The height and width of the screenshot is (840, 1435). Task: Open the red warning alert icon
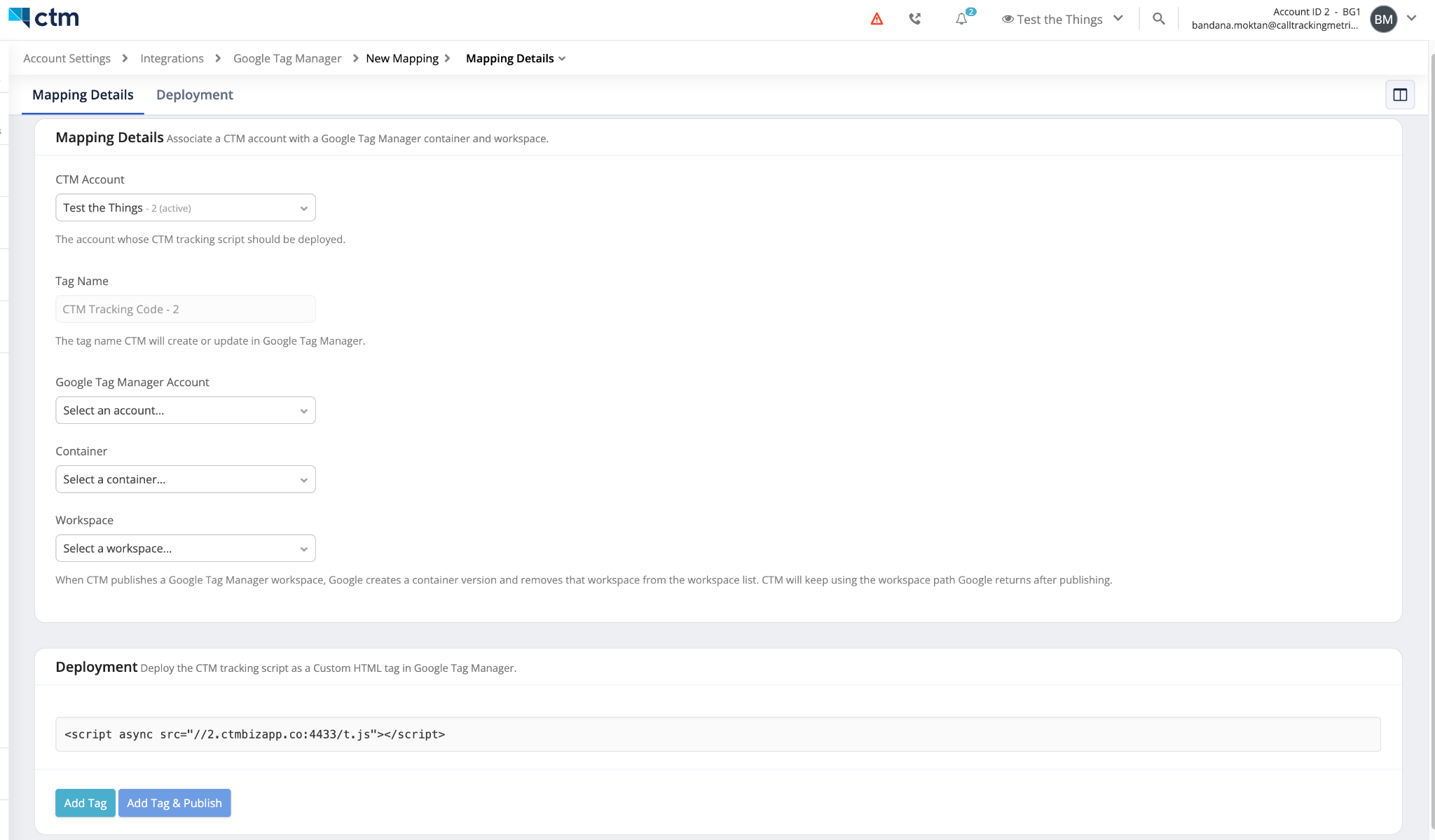click(877, 19)
